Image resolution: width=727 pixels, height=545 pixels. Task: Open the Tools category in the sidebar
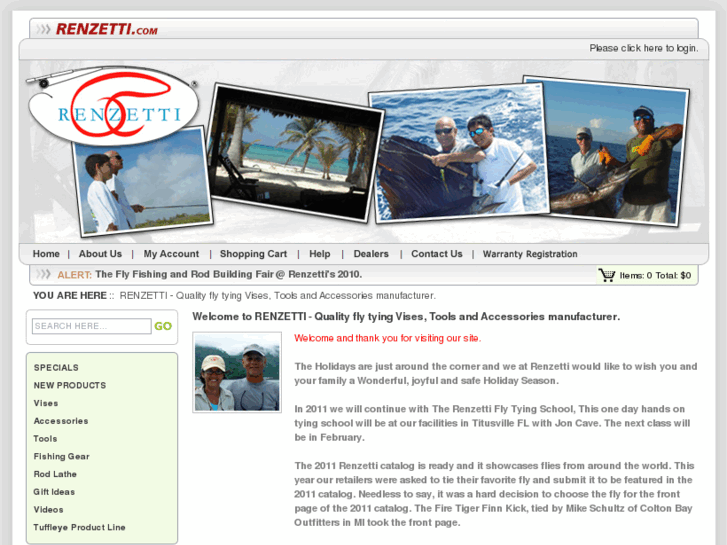[45, 438]
